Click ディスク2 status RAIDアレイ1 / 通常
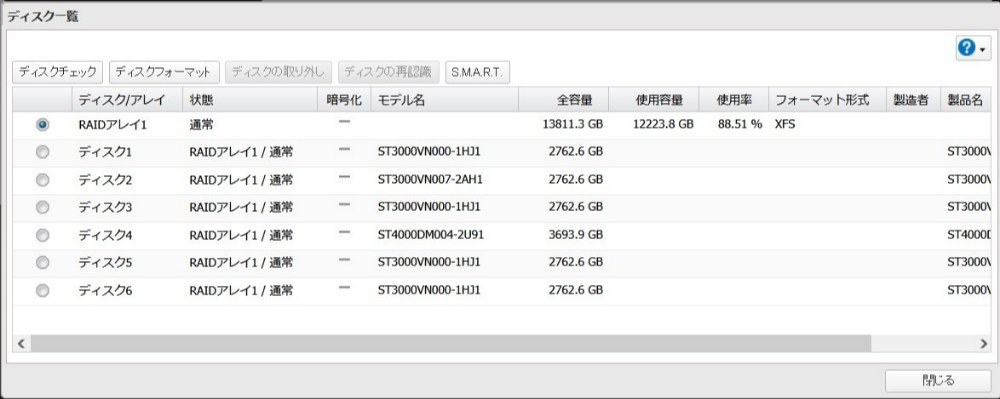The image size is (1000, 399). [x=241, y=180]
